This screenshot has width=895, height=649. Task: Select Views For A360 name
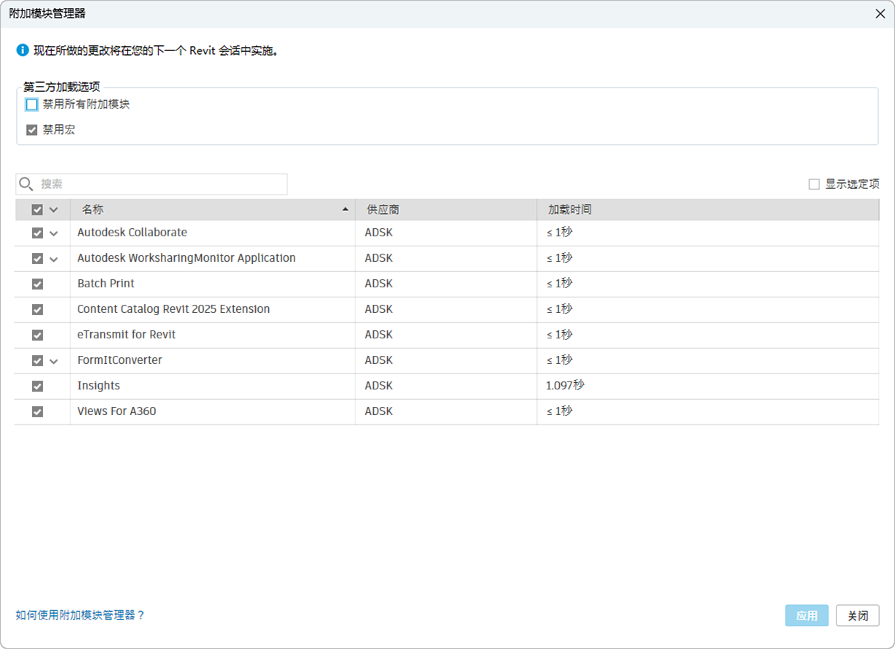[x=116, y=411]
